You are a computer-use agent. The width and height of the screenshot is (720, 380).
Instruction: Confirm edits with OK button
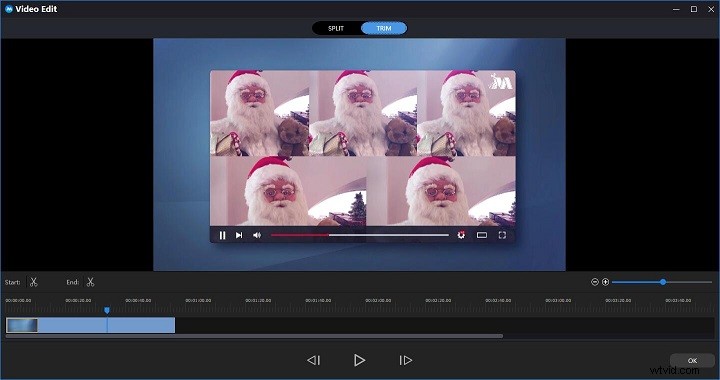(x=692, y=361)
